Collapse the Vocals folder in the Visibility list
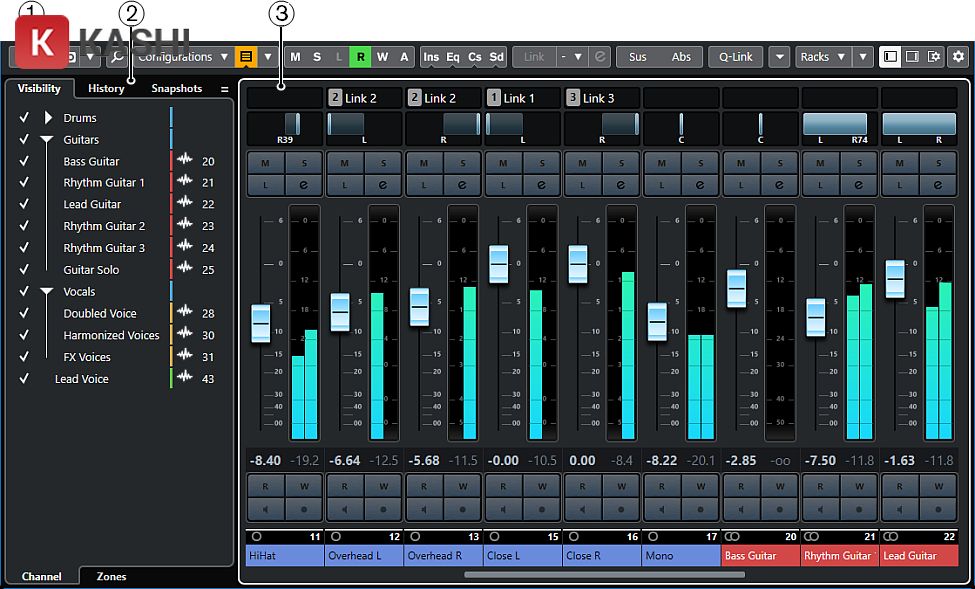This screenshot has height=589, width=975. click(45, 291)
